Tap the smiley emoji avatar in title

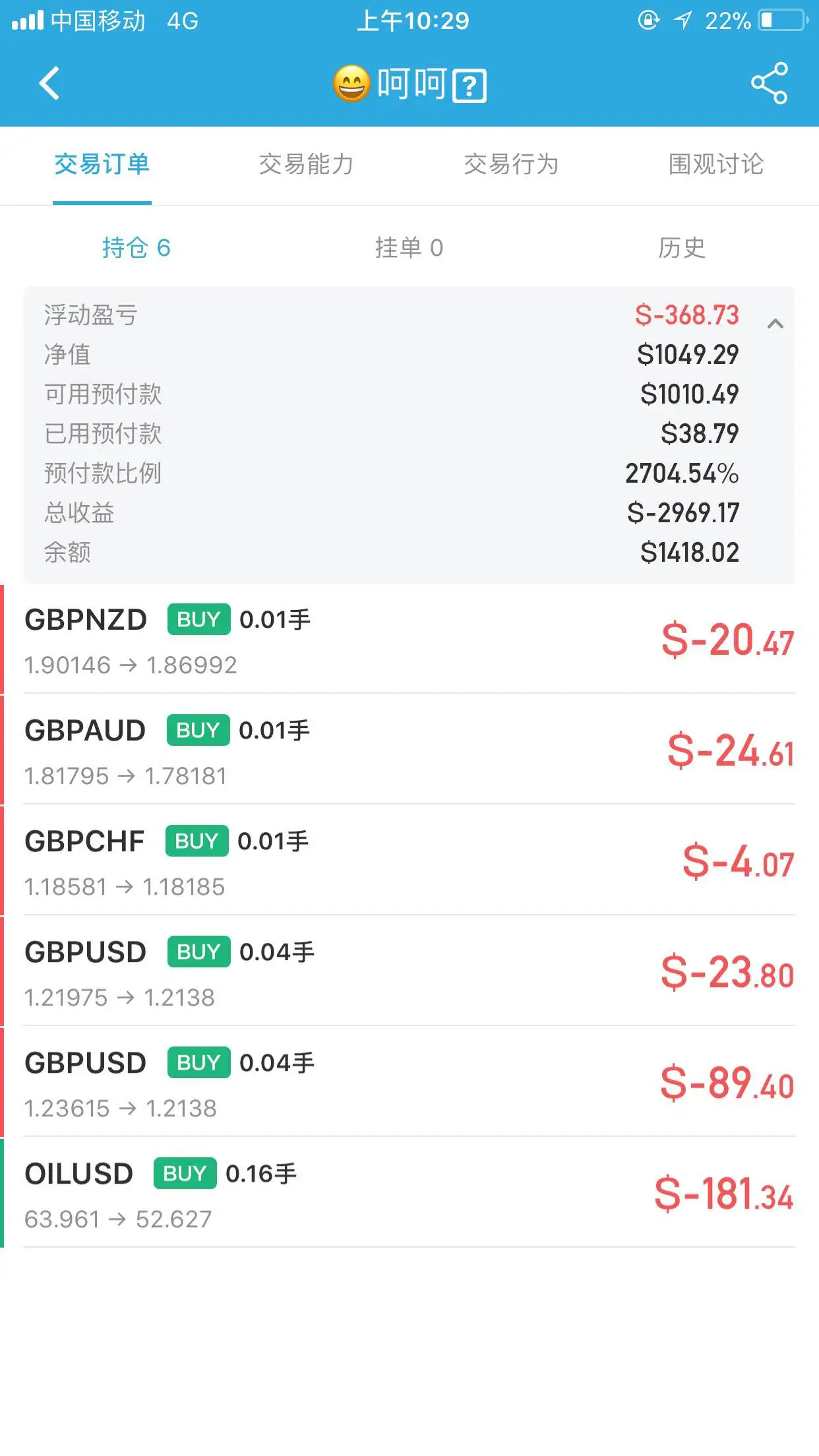[351, 84]
